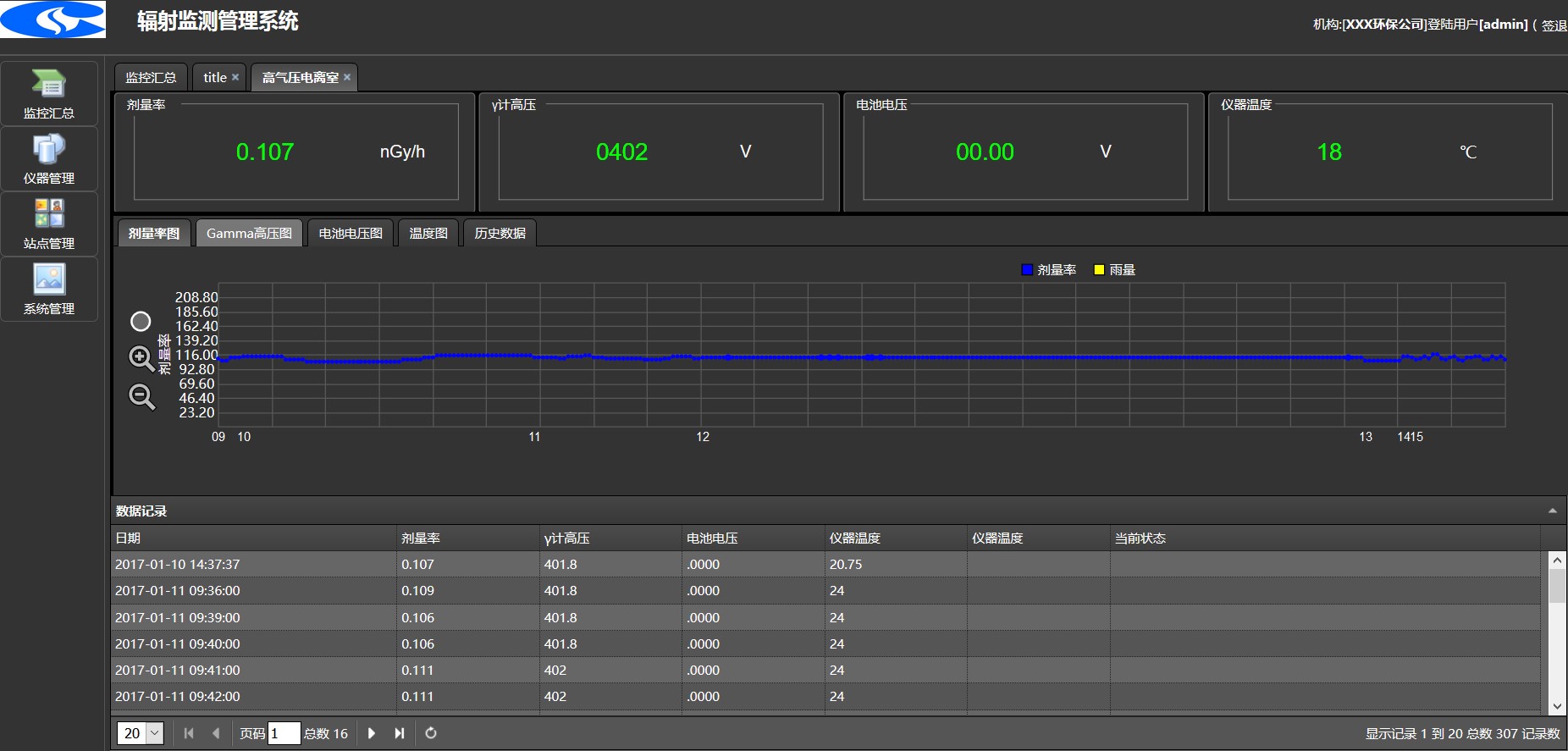This screenshot has width=1568, height=751.
Task: Click the chart zoom-out magnifier icon
Action: point(141,396)
